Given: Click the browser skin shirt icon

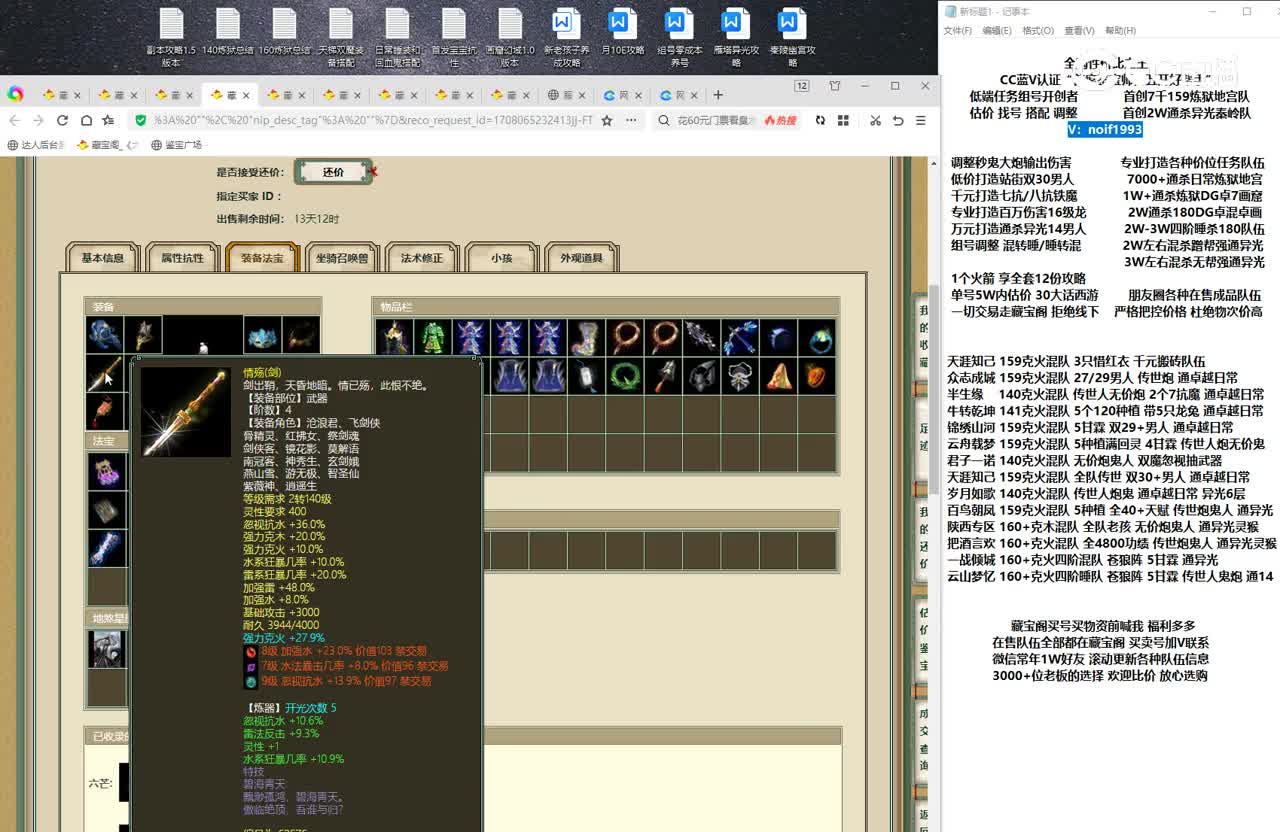Looking at the screenshot, I should 835,87.
